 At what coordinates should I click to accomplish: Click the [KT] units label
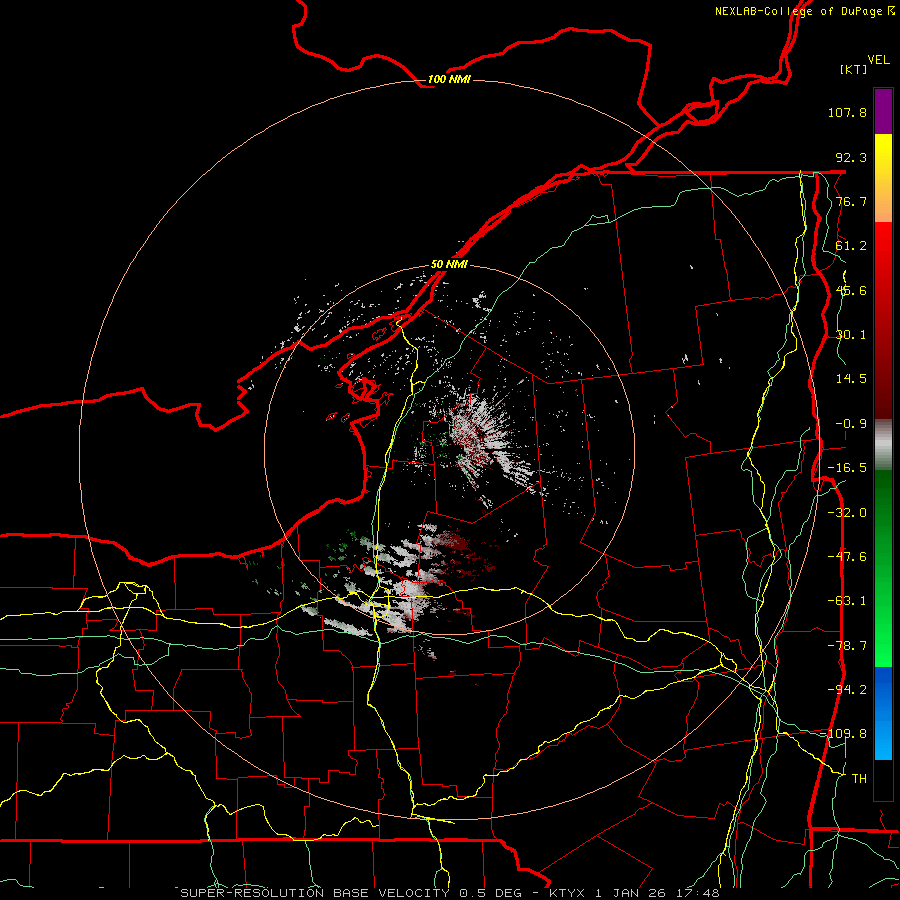[x=854, y=69]
